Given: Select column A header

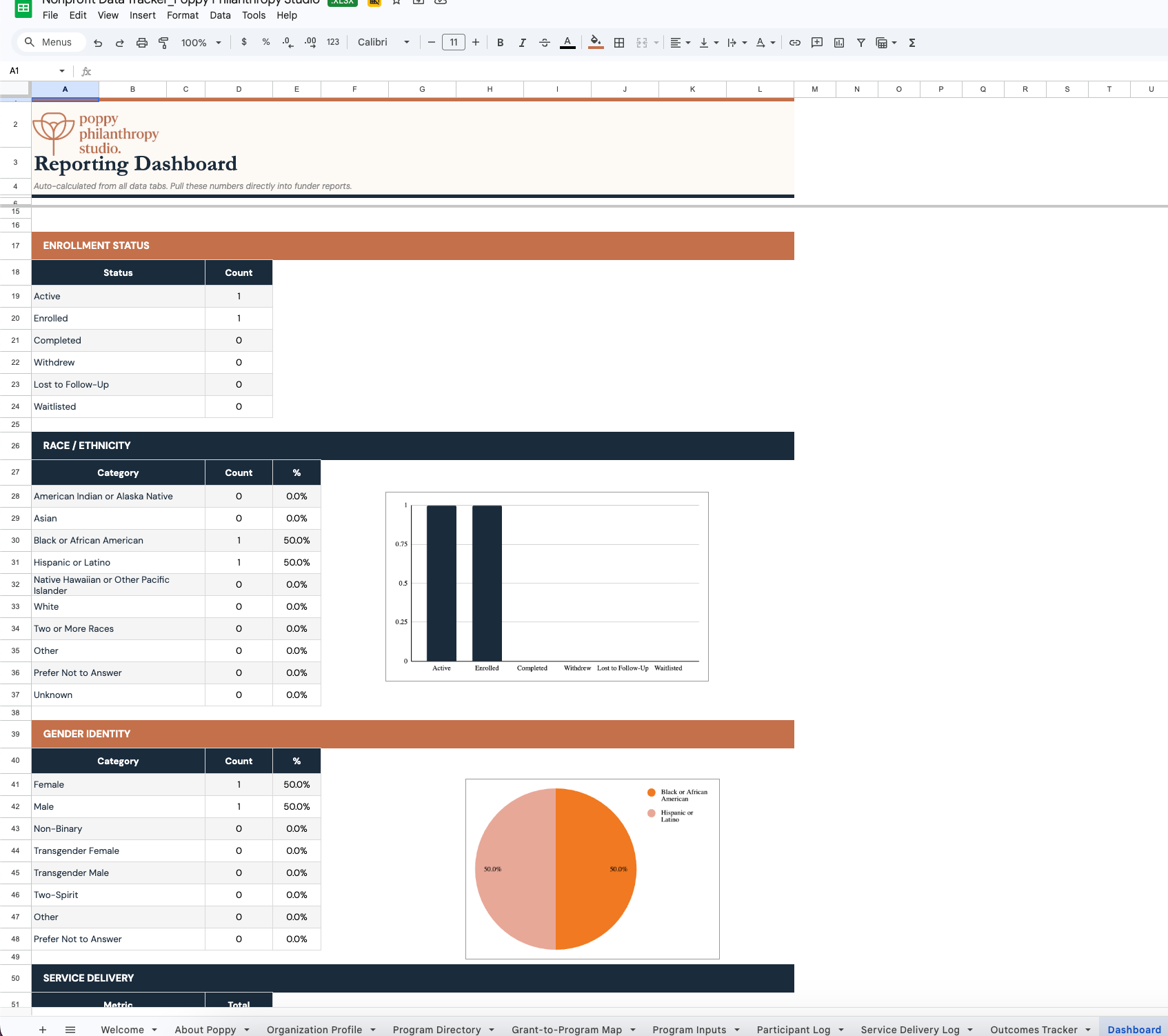Looking at the screenshot, I should click(65, 89).
